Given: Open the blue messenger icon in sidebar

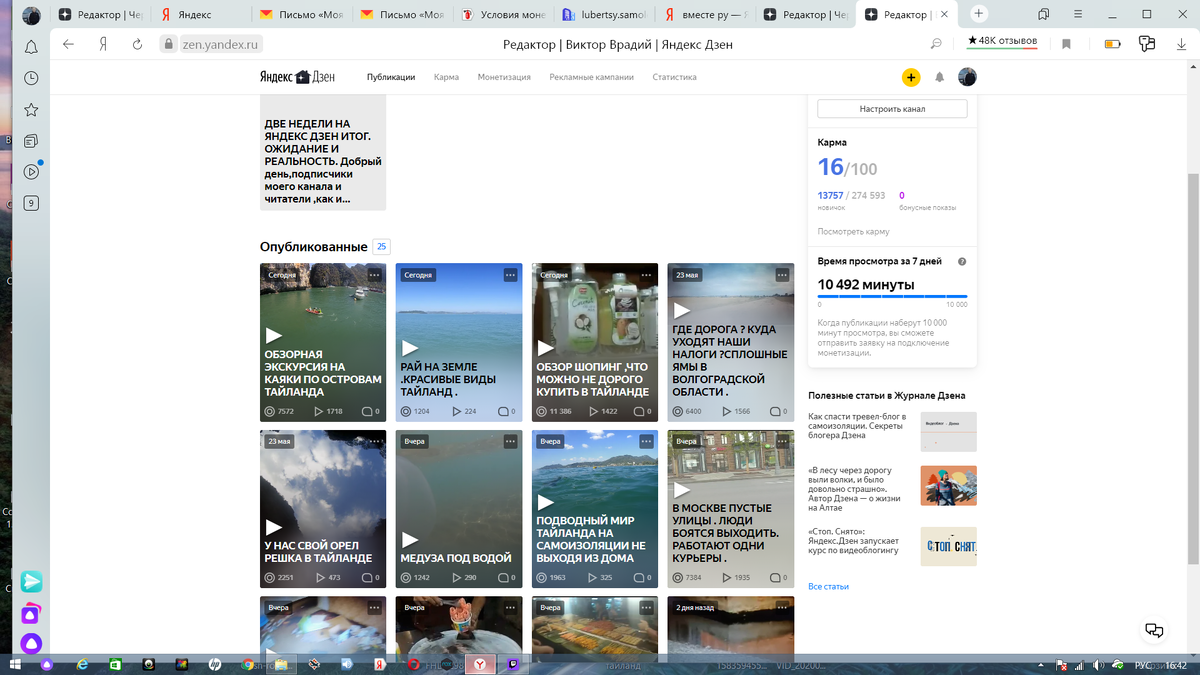Looking at the screenshot, I should pos(31,581).
